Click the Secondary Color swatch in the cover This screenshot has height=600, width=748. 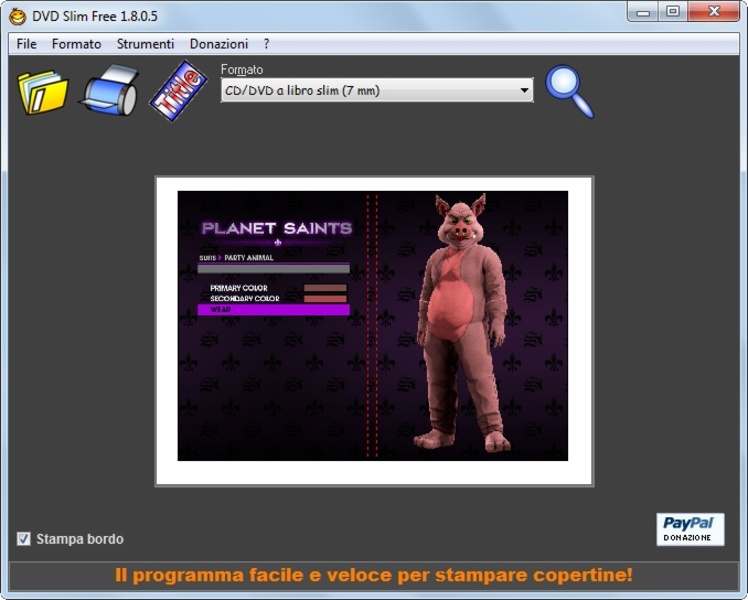(x=325, y=298)
